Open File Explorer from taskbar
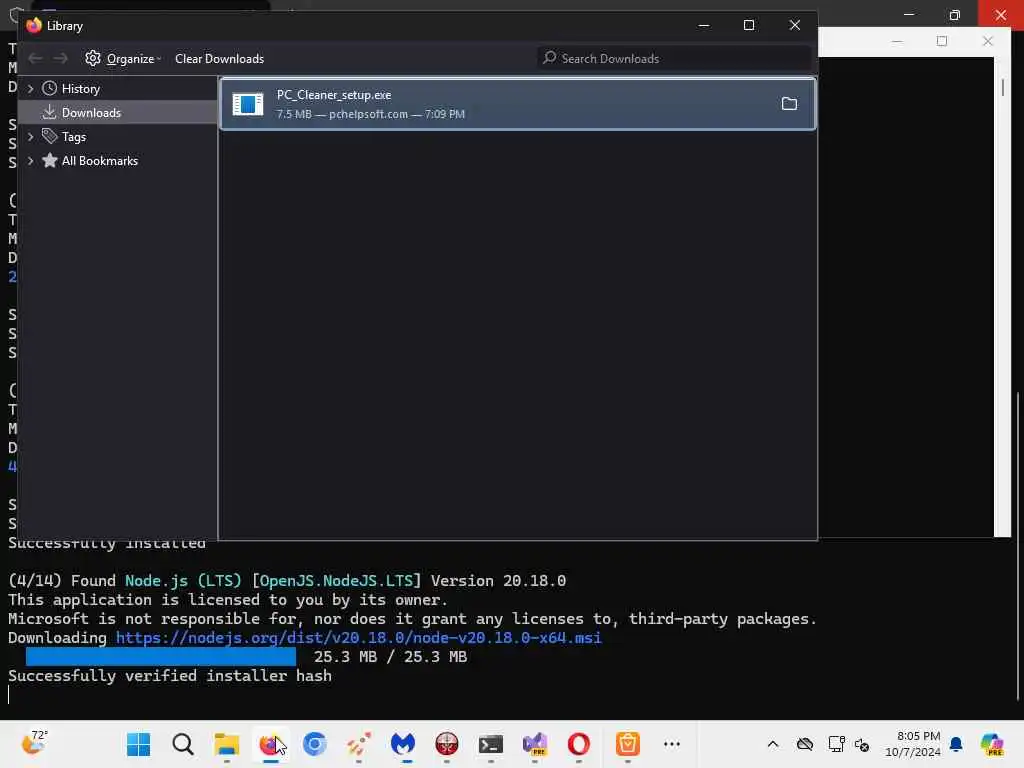The image size is (1024, 768). click(x=227, y=744)
